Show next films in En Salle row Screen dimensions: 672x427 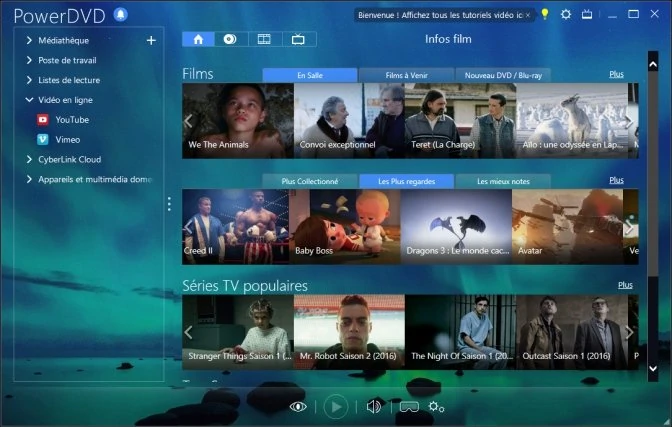coord(630,121)
